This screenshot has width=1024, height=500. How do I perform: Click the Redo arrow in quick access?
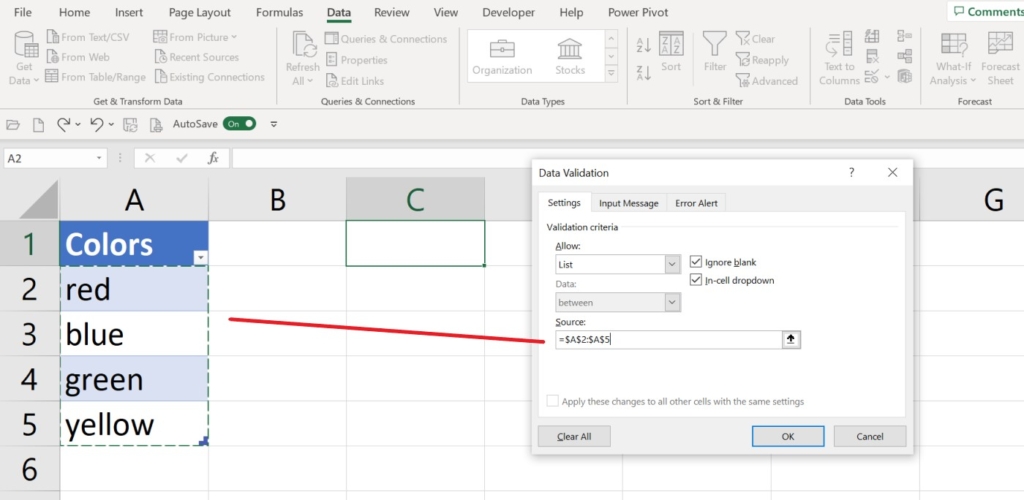coord(63,124)
